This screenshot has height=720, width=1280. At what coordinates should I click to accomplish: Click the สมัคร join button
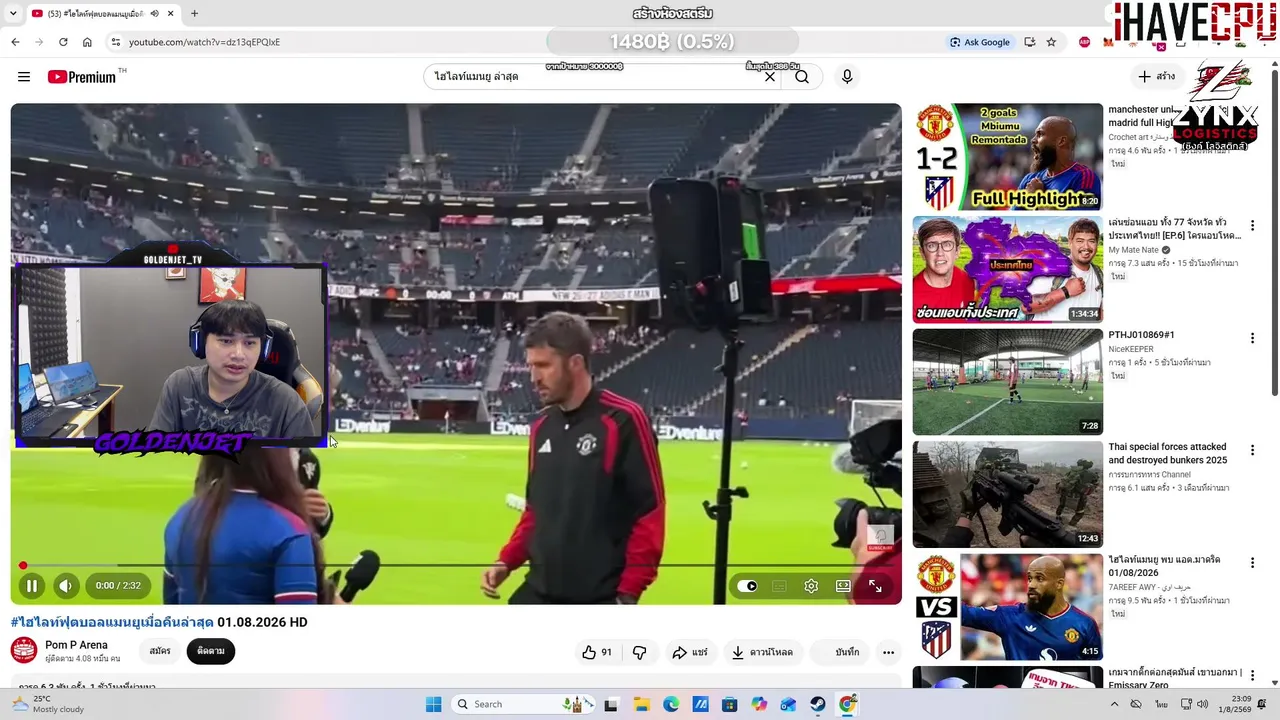160,651
